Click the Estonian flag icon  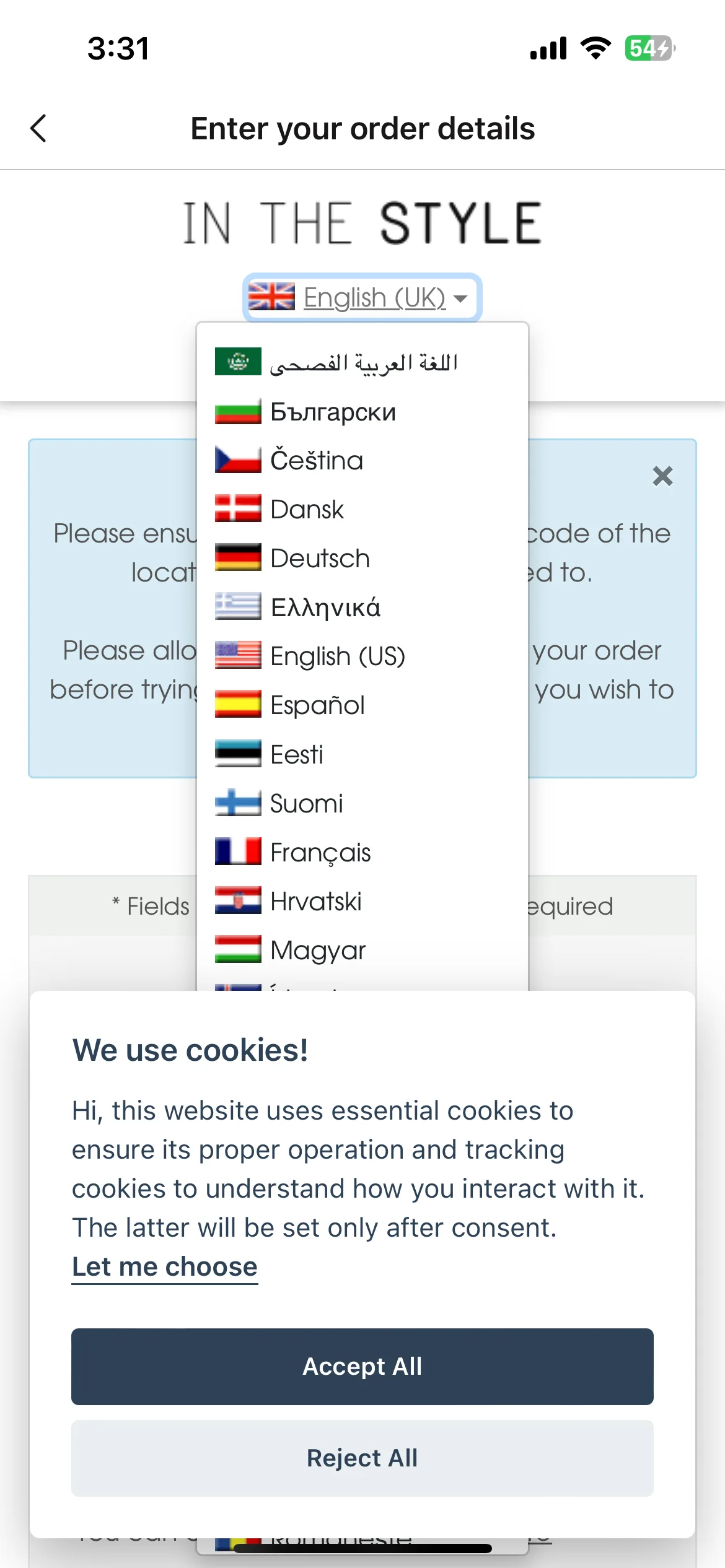coord(238,754)
